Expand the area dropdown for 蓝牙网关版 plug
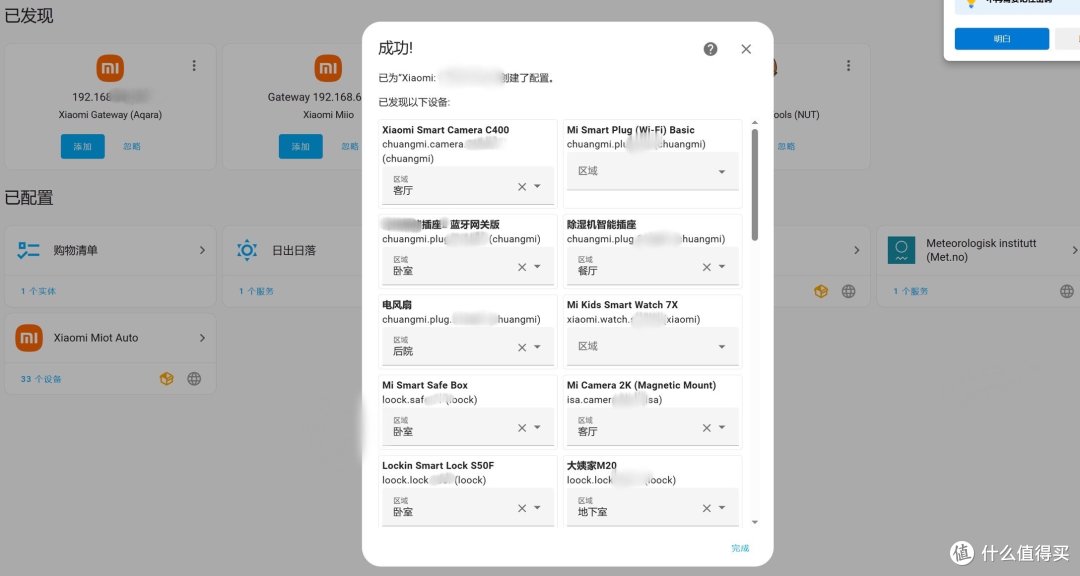Viewport: 1080px width, 576px height. pyautogui.click(x=537, y=267)
